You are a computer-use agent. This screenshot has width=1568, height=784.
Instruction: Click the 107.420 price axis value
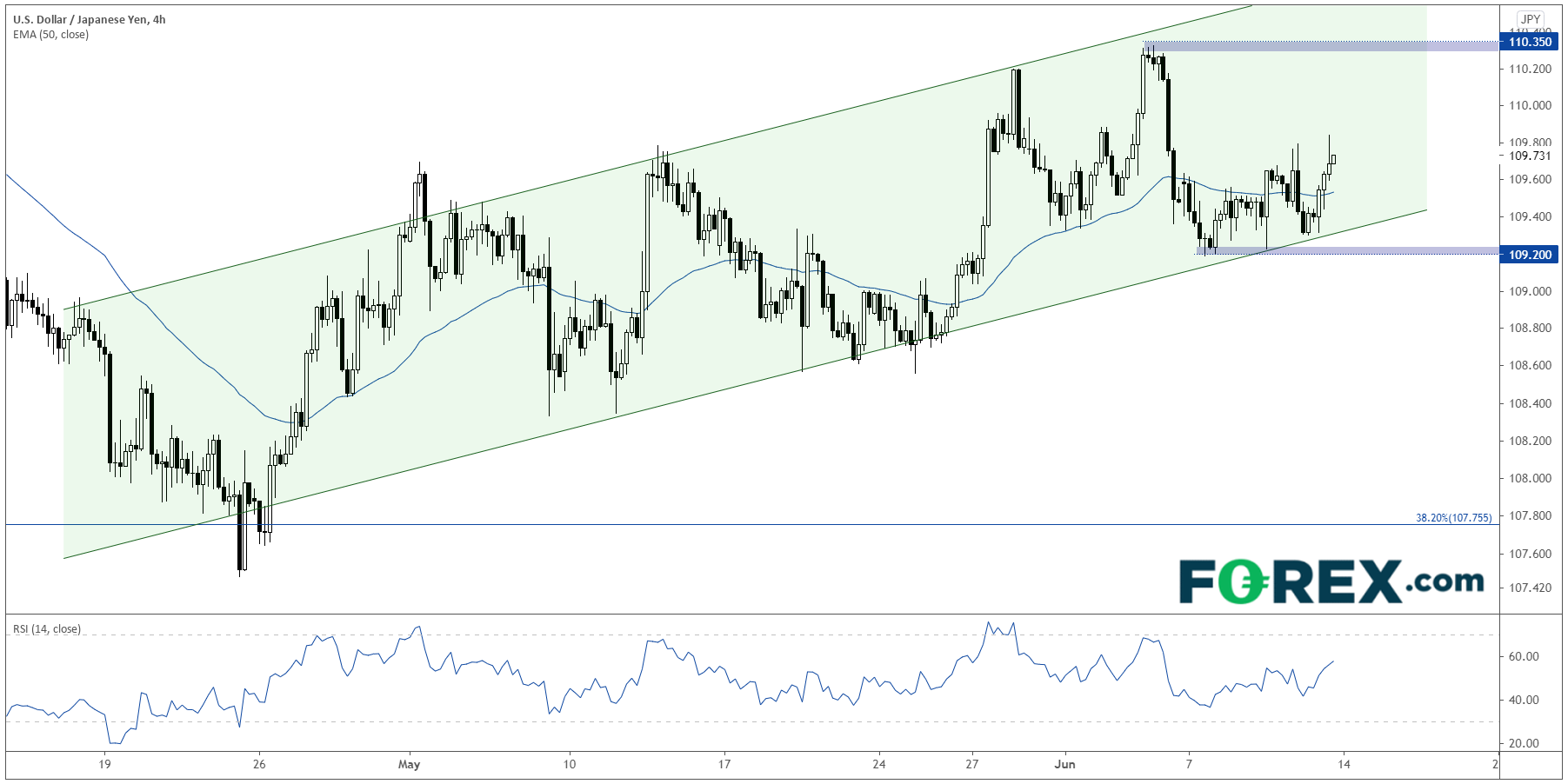1530,588
